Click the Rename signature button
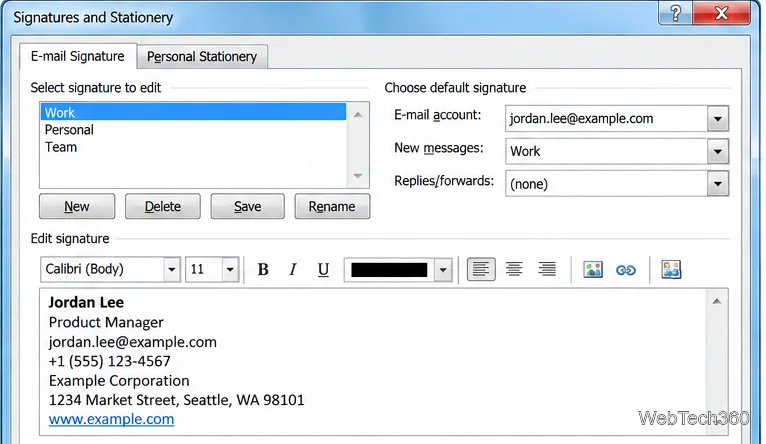The height and width of the screenshot is (444, 766). (332, 207)
